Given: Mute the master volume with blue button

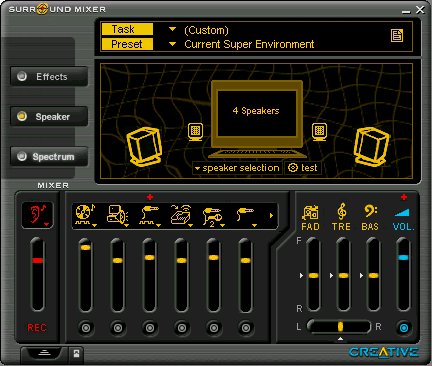Looking at the screenshot, I should pyautogui.click(x=403, y=328).
